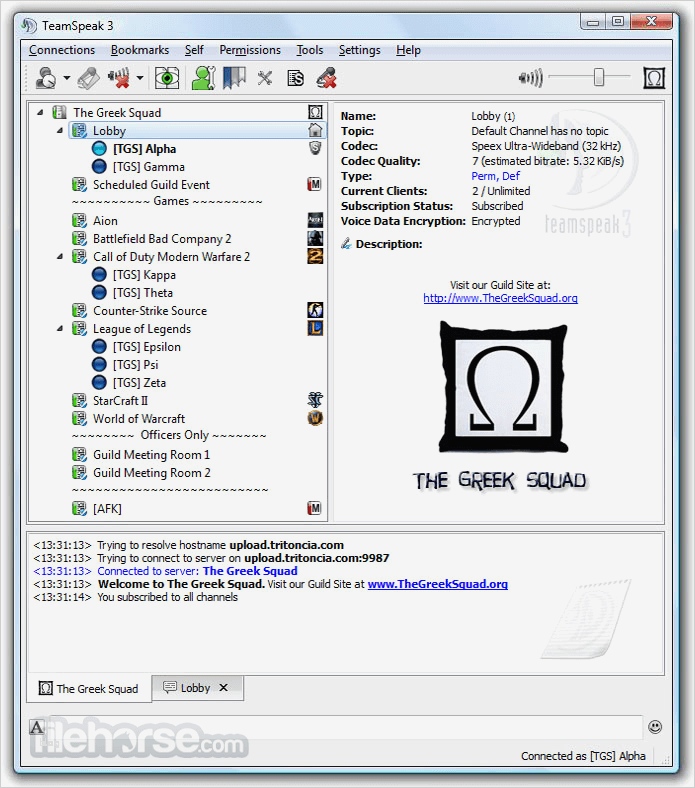Click the speaker volume icon
This screenshot has height=788, width=695.
pos(531,78)
